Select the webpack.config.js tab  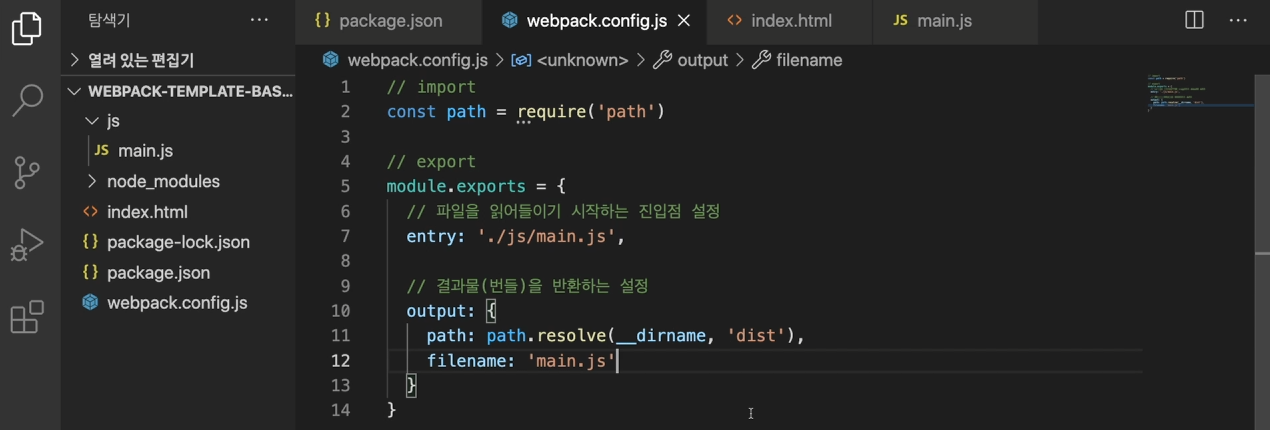tap(594, 20)
